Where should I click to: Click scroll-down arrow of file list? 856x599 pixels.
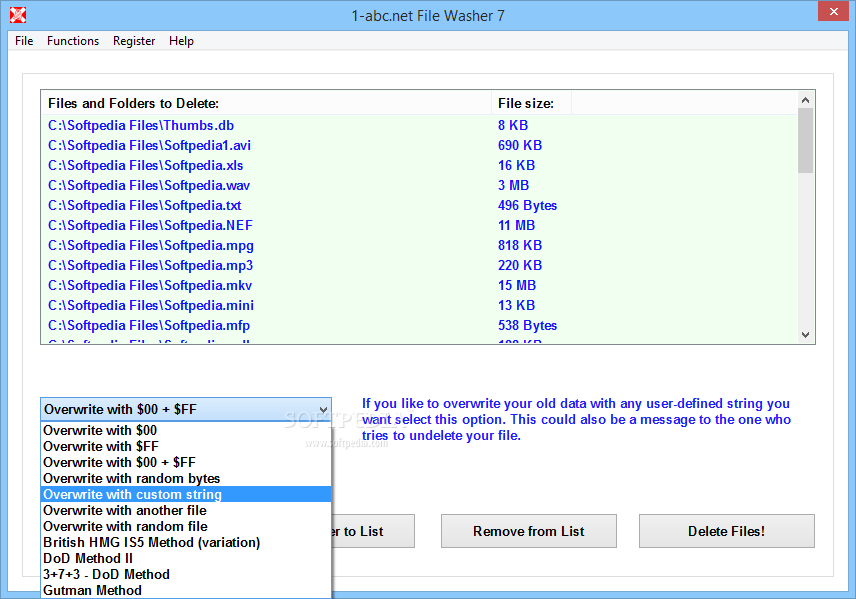click(805, 335)
